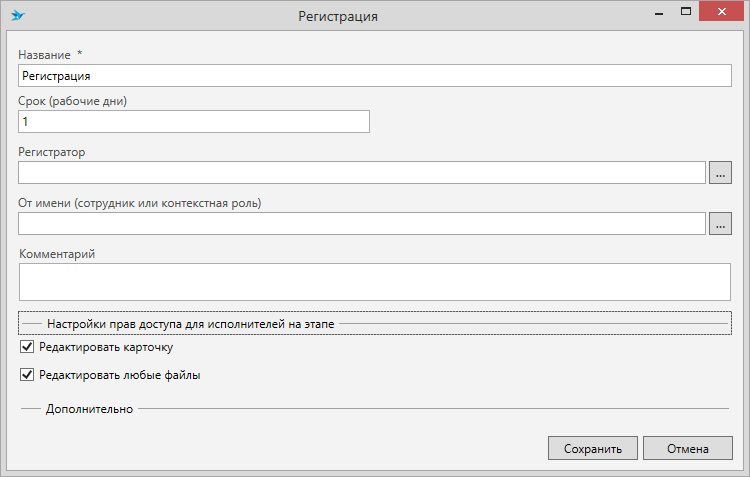Image resolution: width=750 pixels, height=477 pixels.
Task: Collapse Настройки прав доступа section header
Action: tap(190, 324)
